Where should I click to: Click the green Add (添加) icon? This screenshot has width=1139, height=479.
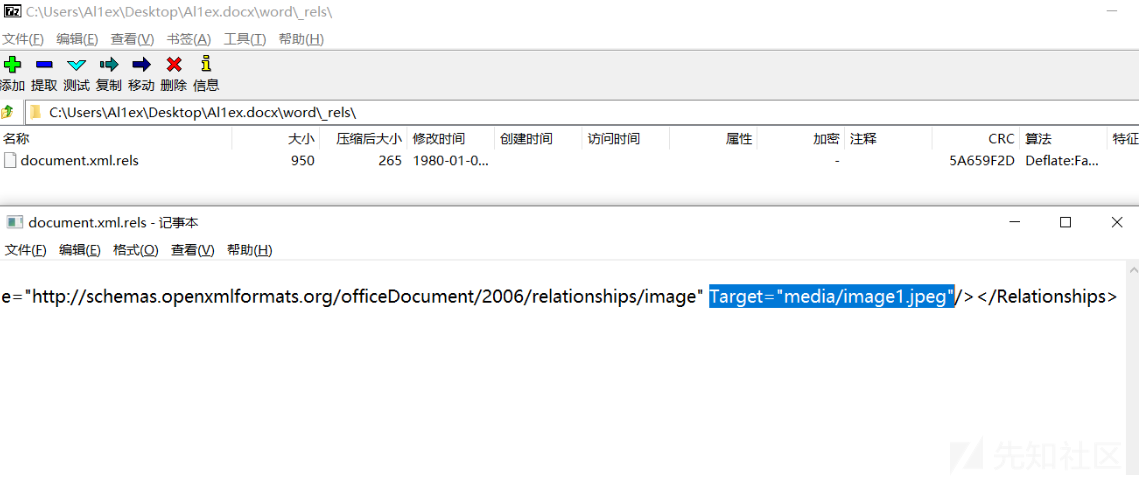12,65
